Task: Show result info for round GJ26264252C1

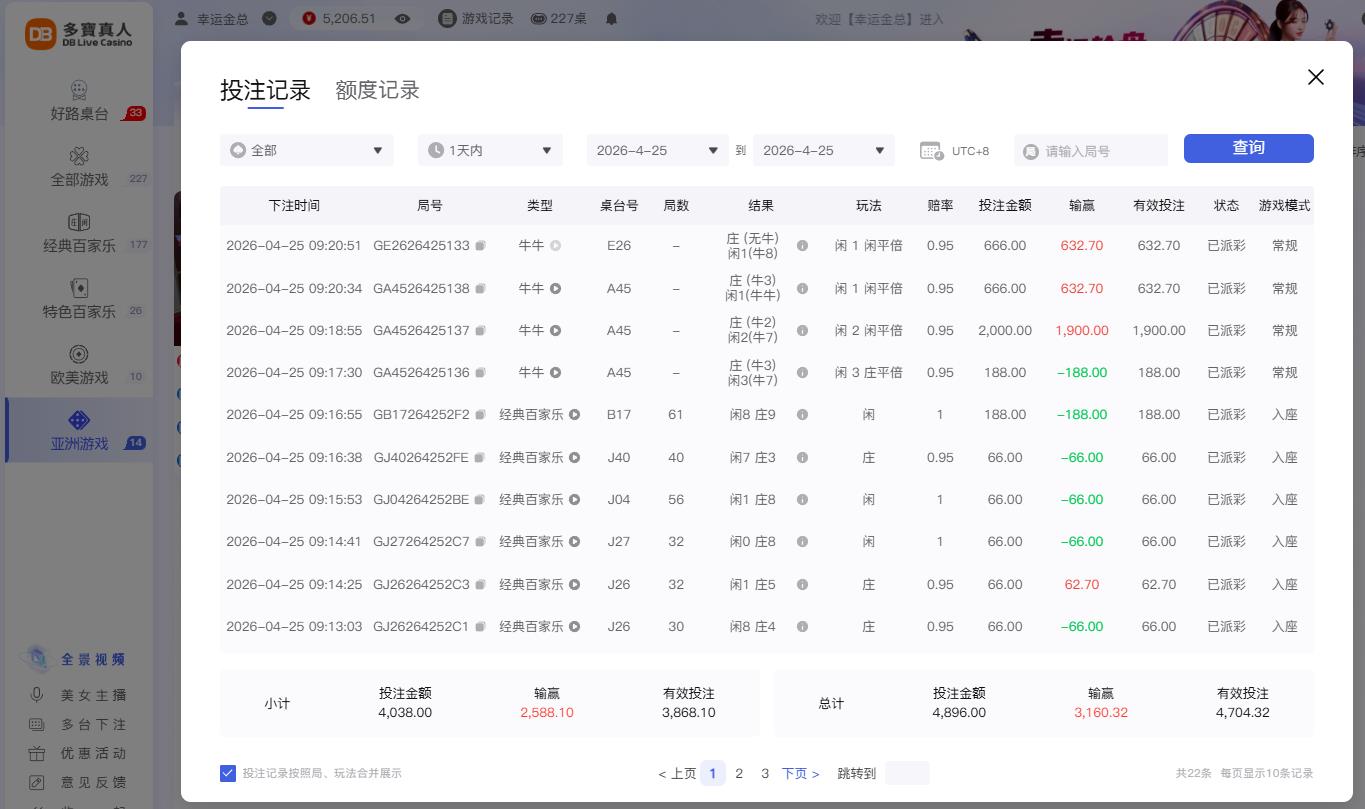Action: coord(802,627)
